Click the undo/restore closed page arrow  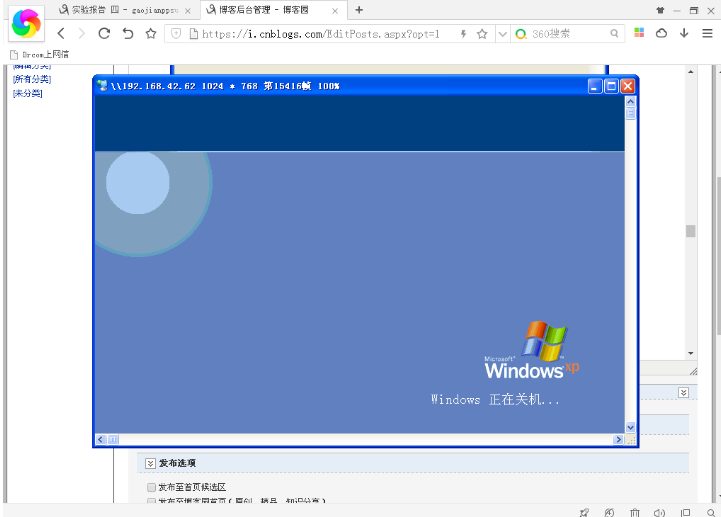pyautogui.click(x=128, y=33)
